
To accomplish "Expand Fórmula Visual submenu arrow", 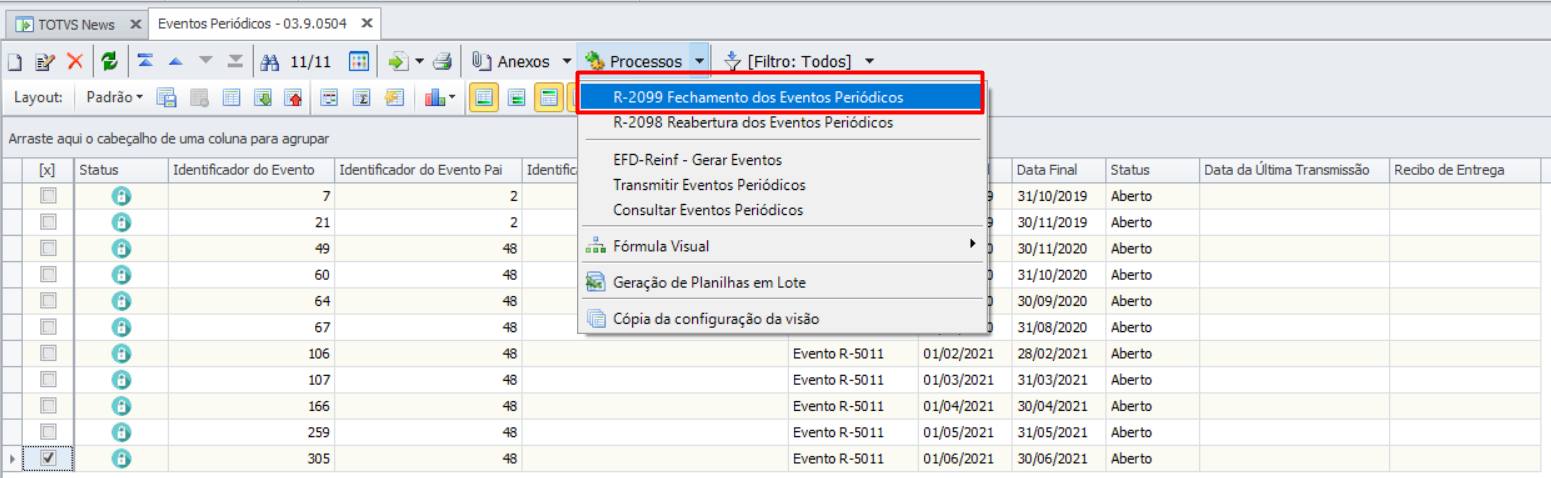I will coord(972,245).
